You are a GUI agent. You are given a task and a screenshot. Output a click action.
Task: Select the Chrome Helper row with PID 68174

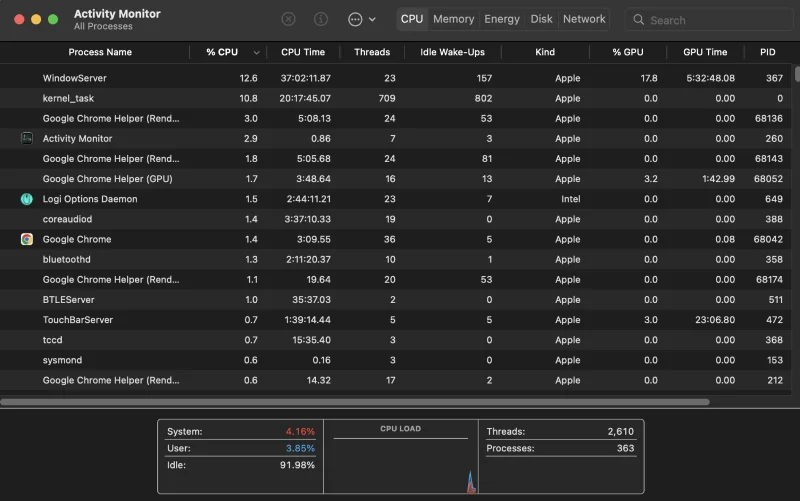tap(396, 280)
